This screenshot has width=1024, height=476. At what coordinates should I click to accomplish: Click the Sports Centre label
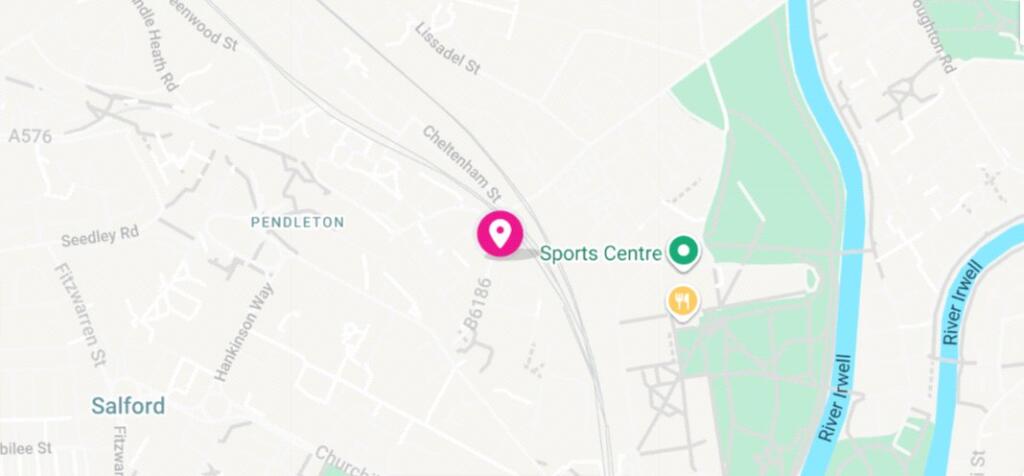601,253
